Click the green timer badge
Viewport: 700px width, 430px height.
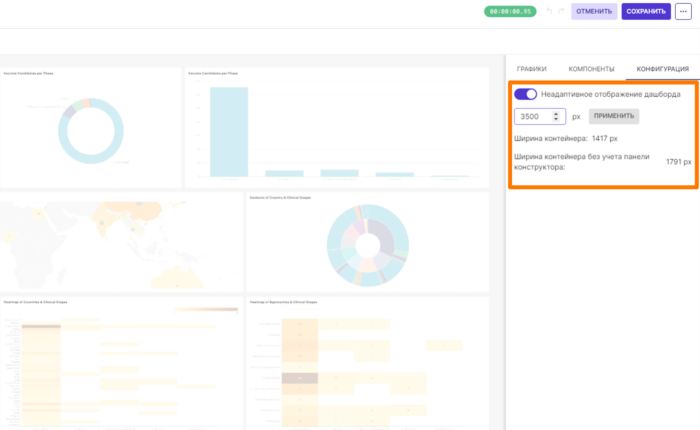tap(510, 12)
